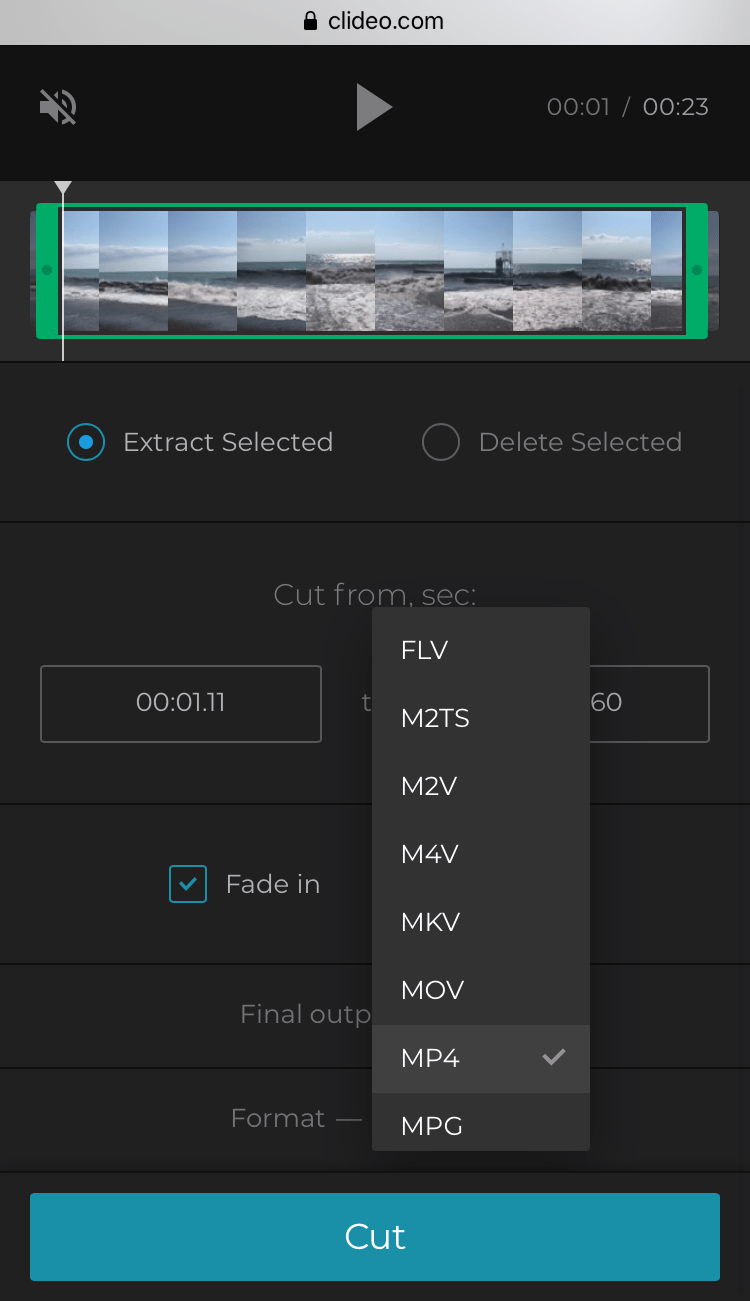Choose the Delete Selected option
This screenshot has height=1301, width=750.
[441, 442]
